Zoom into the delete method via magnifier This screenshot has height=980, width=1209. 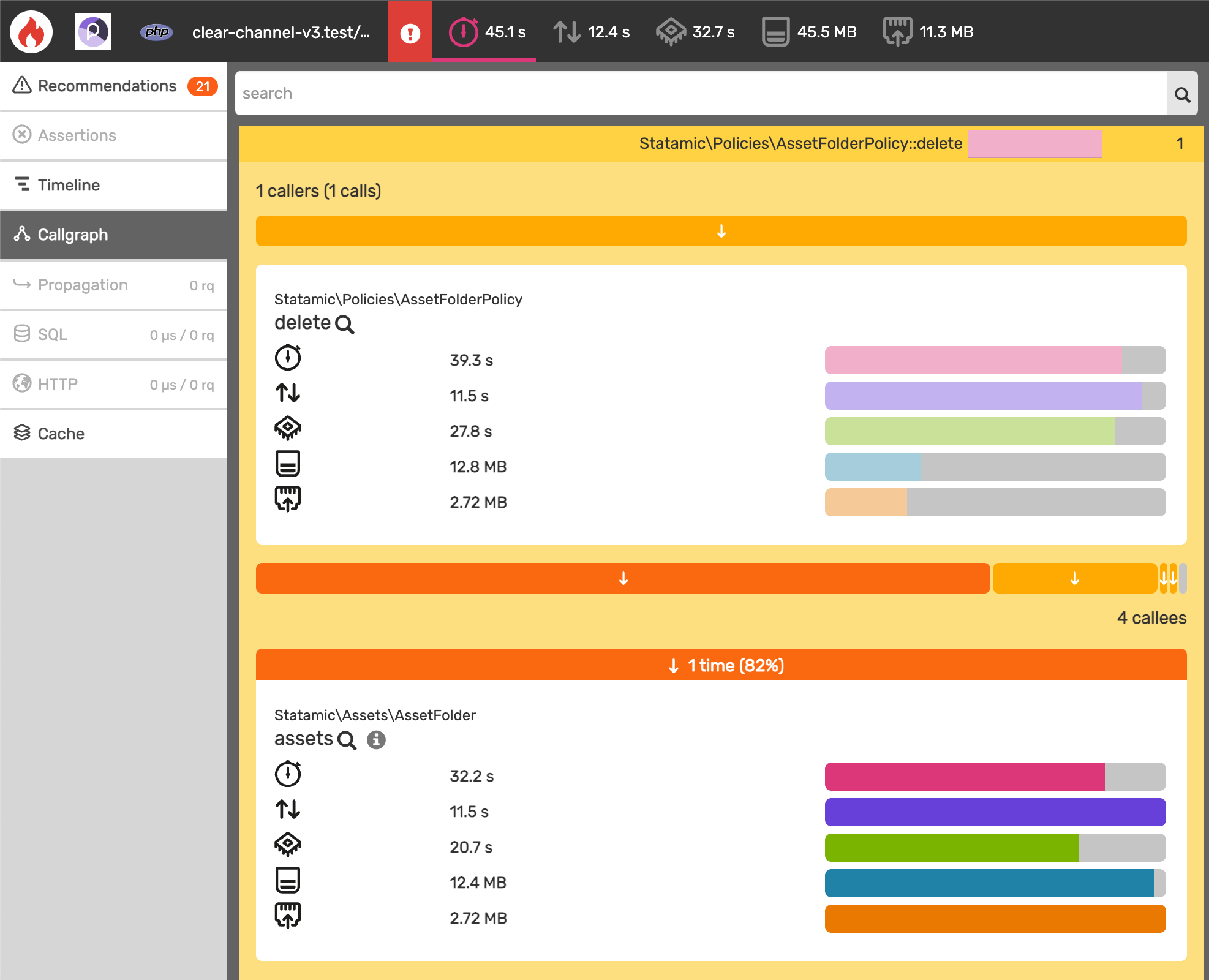(x=345, y=325)
